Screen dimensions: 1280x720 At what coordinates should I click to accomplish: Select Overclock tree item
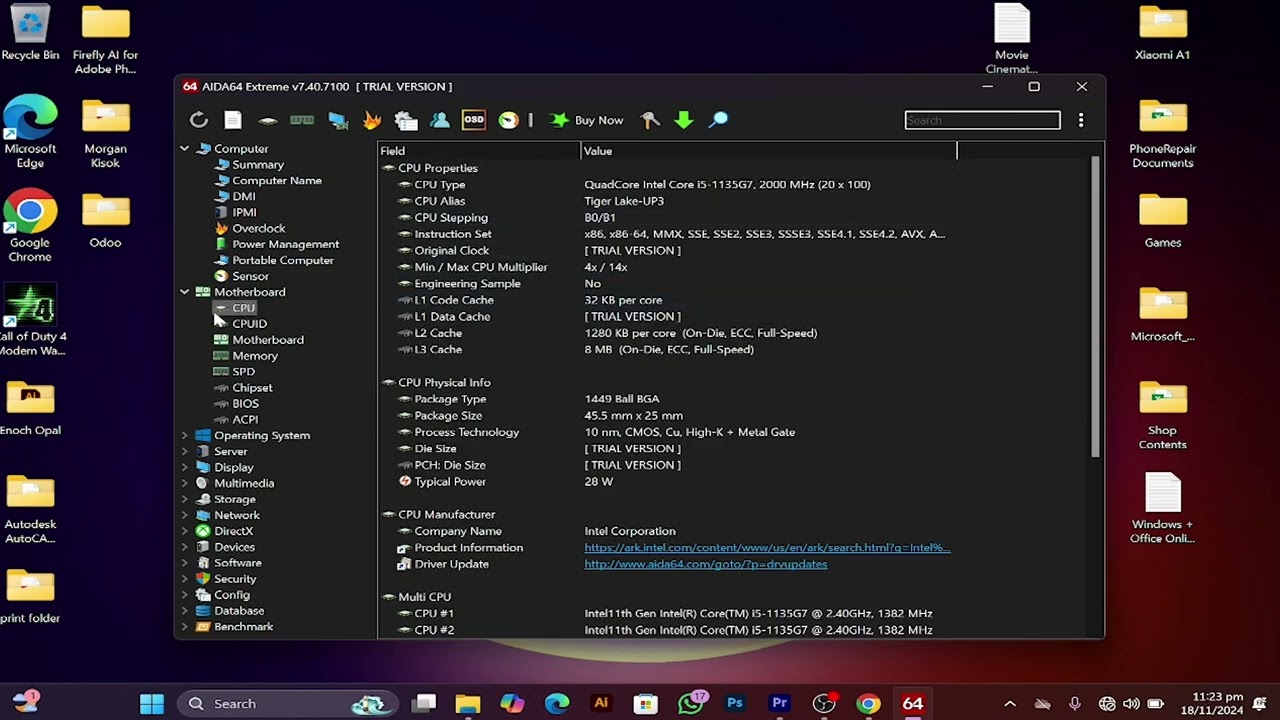(258, 229)
